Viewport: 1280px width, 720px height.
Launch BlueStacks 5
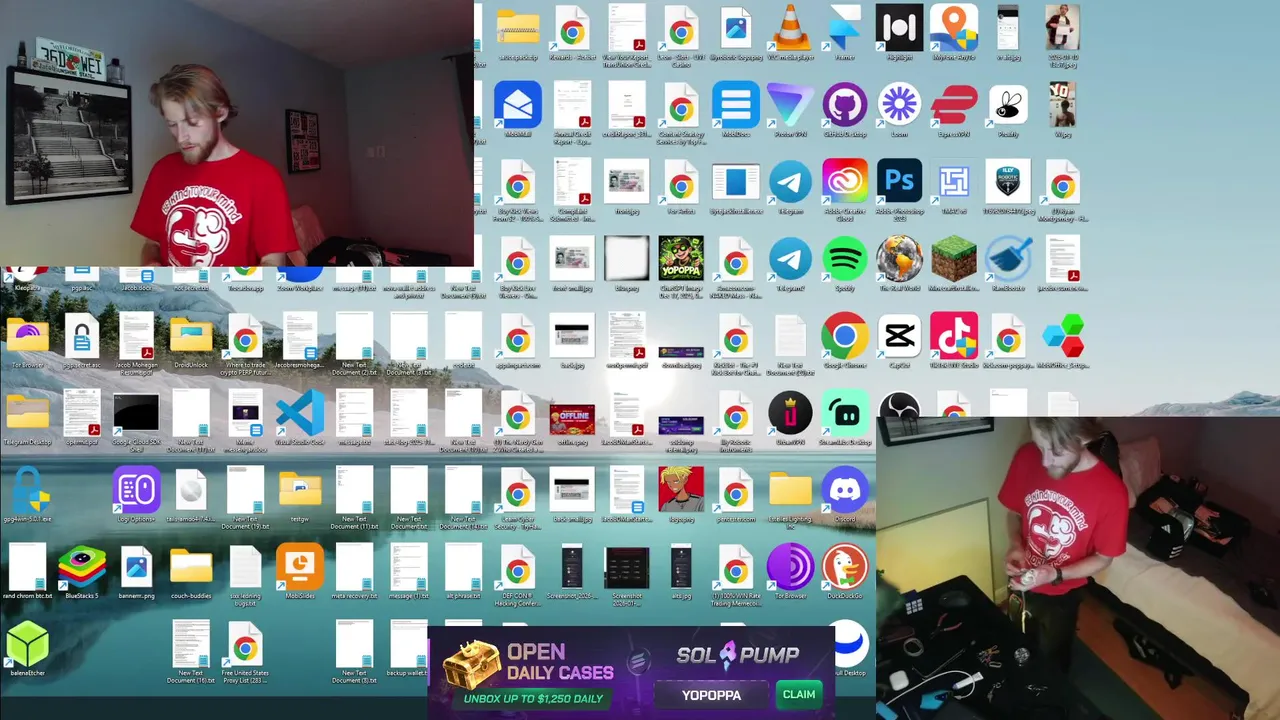[x=82, y=568]
